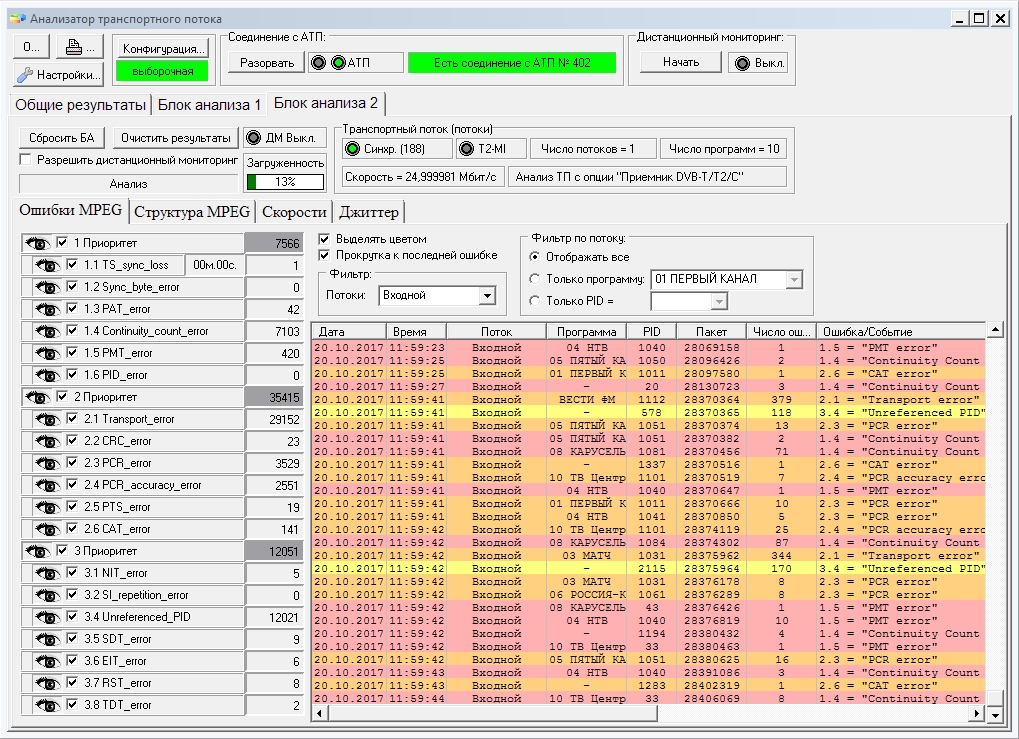The height and width of the screenshot is (739, 1019).
Task: Toggle the Выделять цветом checkbox
Action: coord(324,239)
